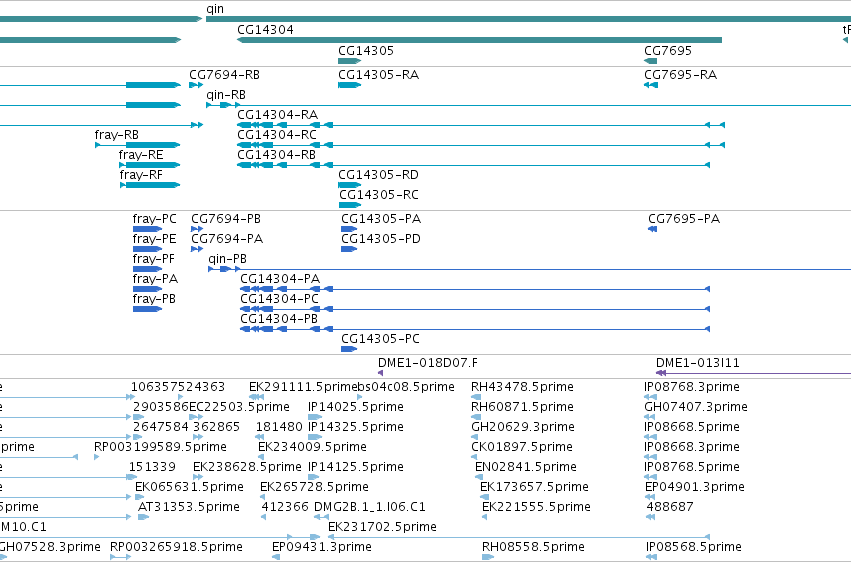This screenshot has width=851, height=562.
Task: Select EST IP14025.5prime
Action: 355,407
